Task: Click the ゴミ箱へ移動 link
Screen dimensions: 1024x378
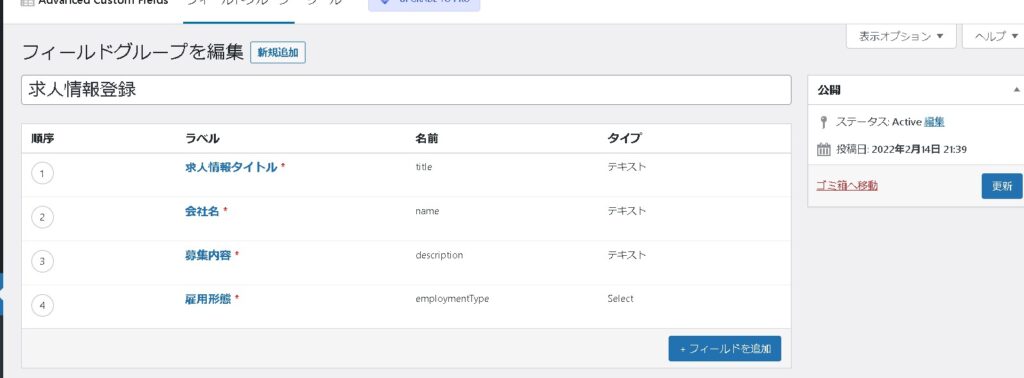Action: 847,185
